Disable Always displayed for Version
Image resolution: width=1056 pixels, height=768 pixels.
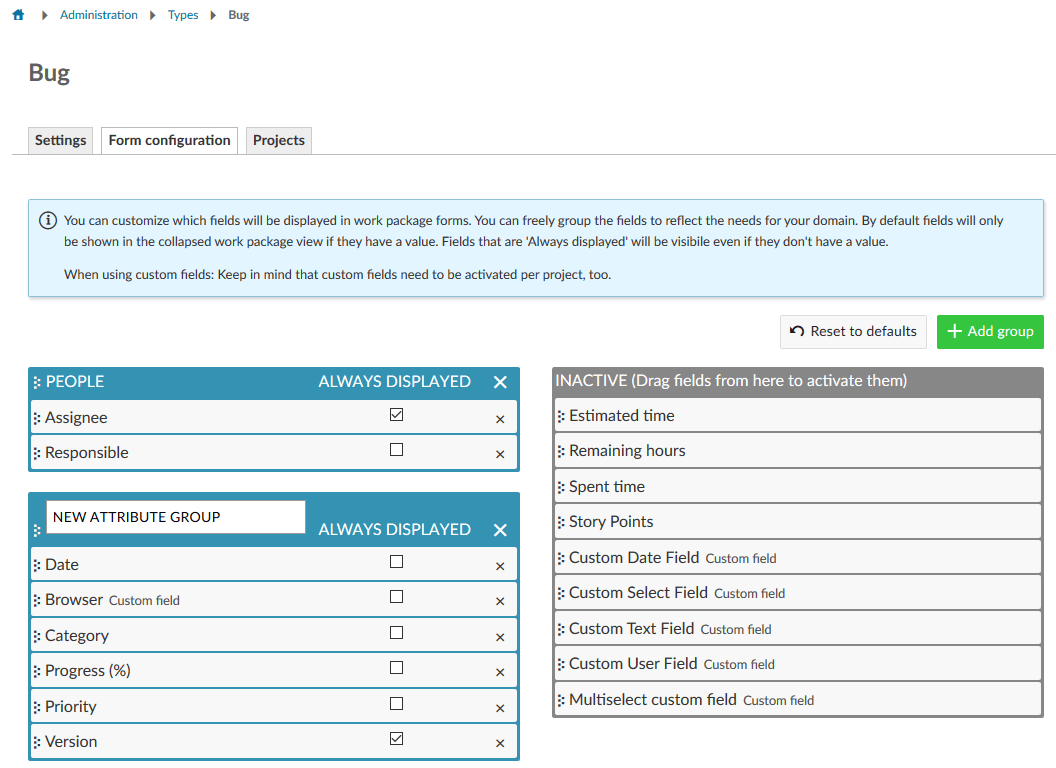point(396,737)
